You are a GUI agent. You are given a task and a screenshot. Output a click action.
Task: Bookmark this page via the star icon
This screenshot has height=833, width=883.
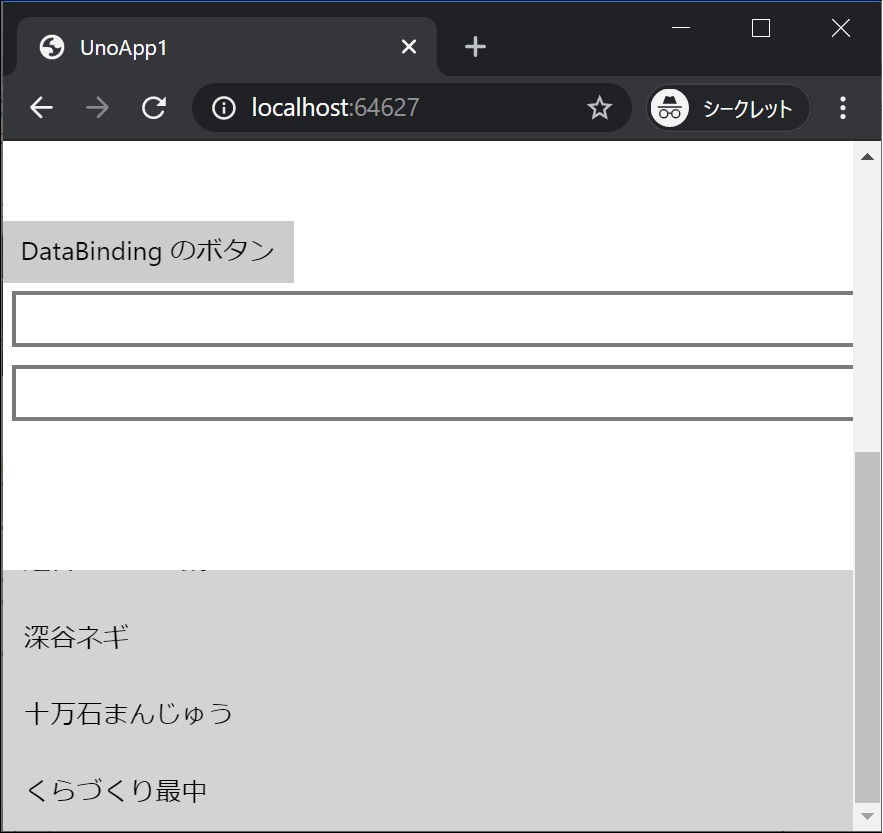tap(598, 108)
